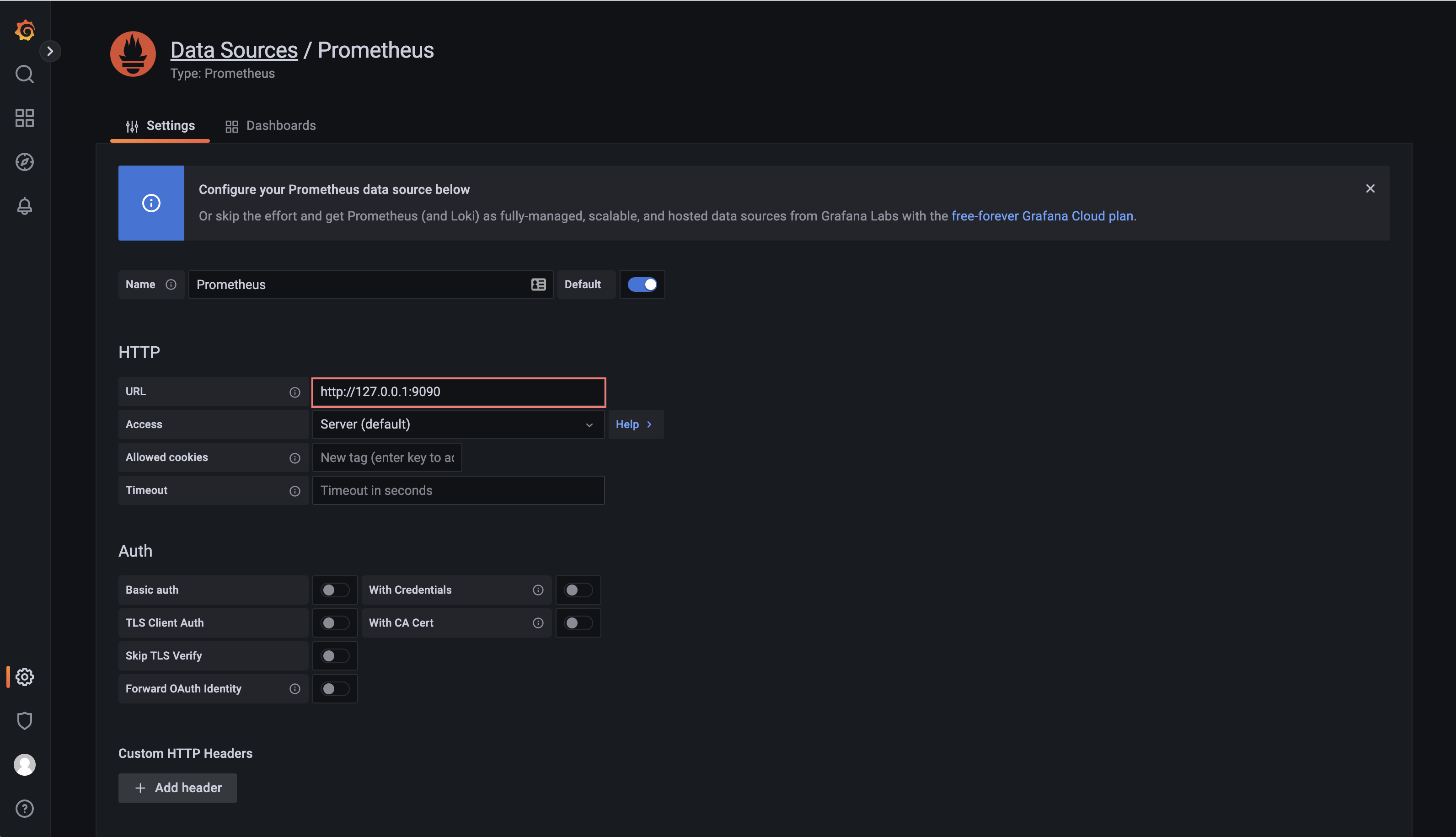Click the Custom HTTP Headers heading
Screen dimensions: 1456x837
tap(185, 754)
